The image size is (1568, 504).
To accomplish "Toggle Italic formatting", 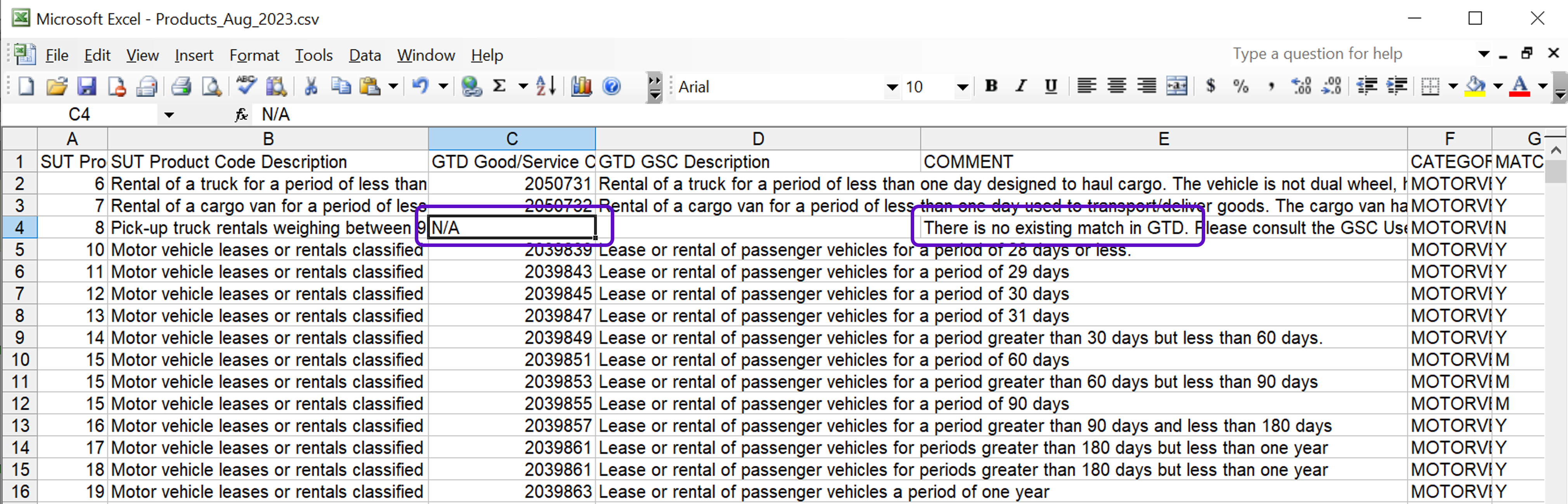I will tap(1021, 87).
